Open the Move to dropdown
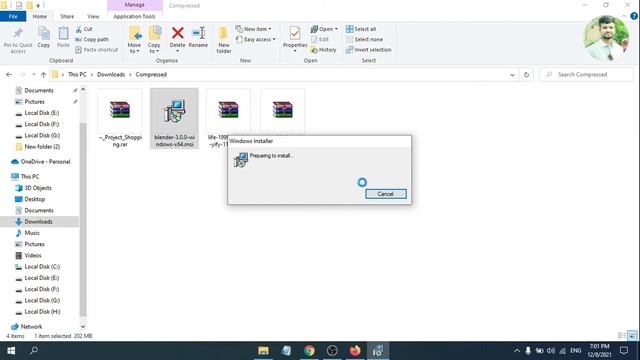640x360 pixels. (x=134, y=40)
